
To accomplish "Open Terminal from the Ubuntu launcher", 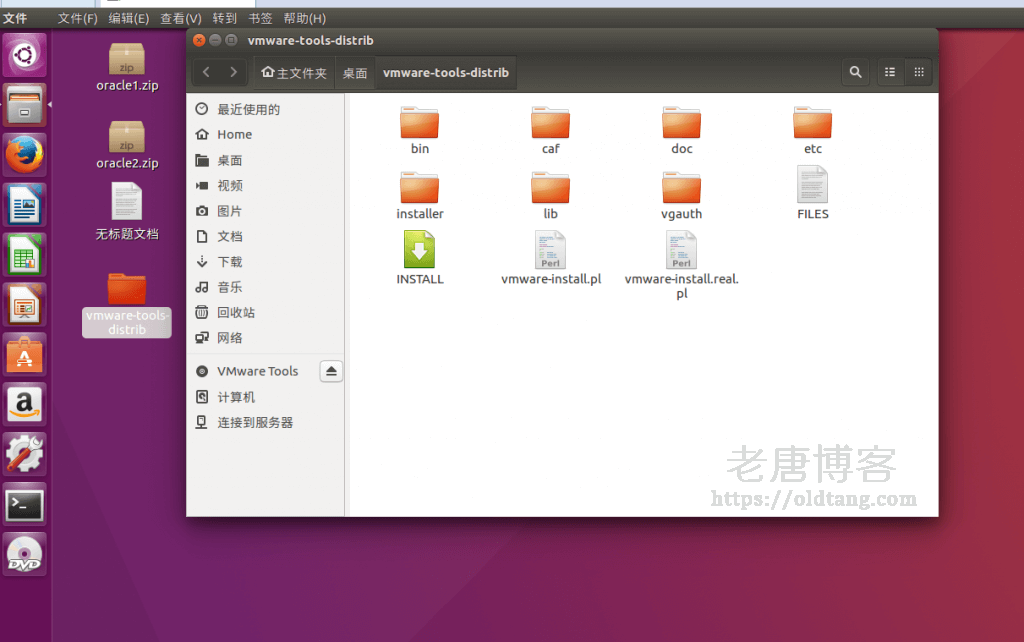I will click(x=25, y=505).
